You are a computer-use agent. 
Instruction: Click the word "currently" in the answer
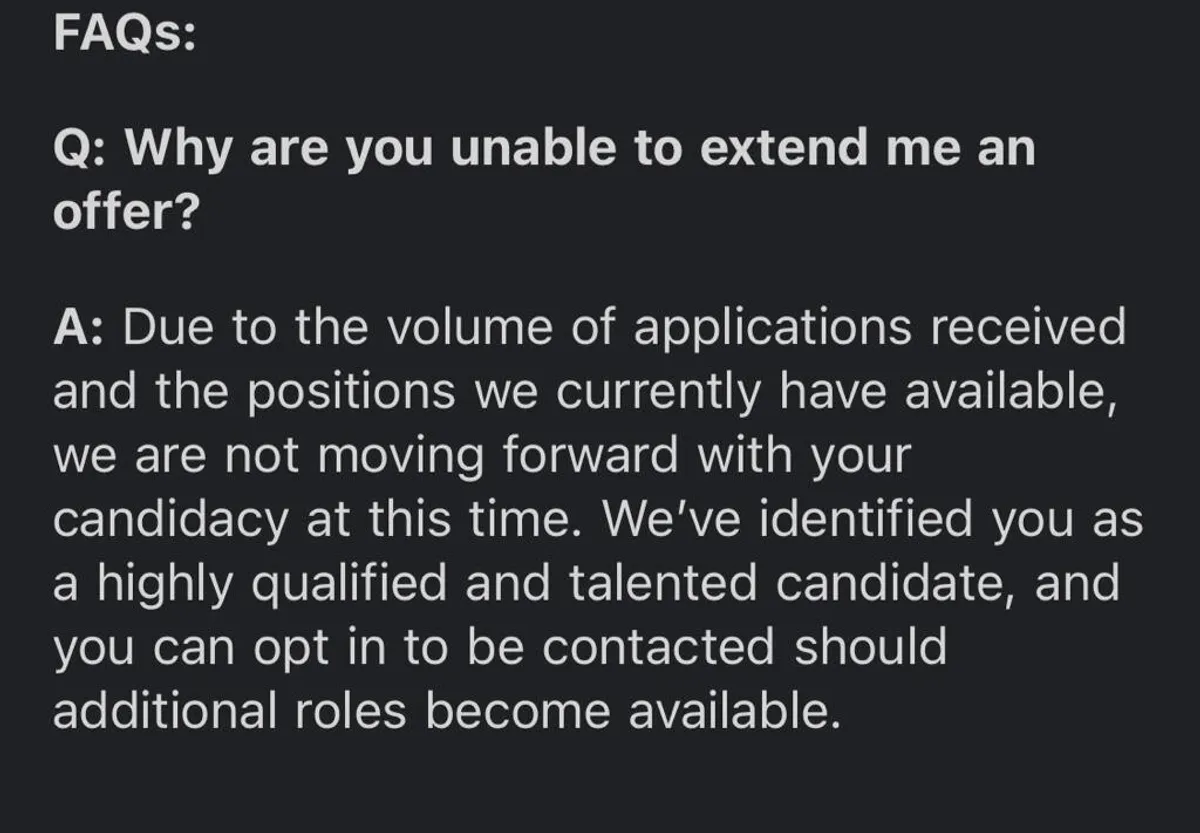pos(659,394)
